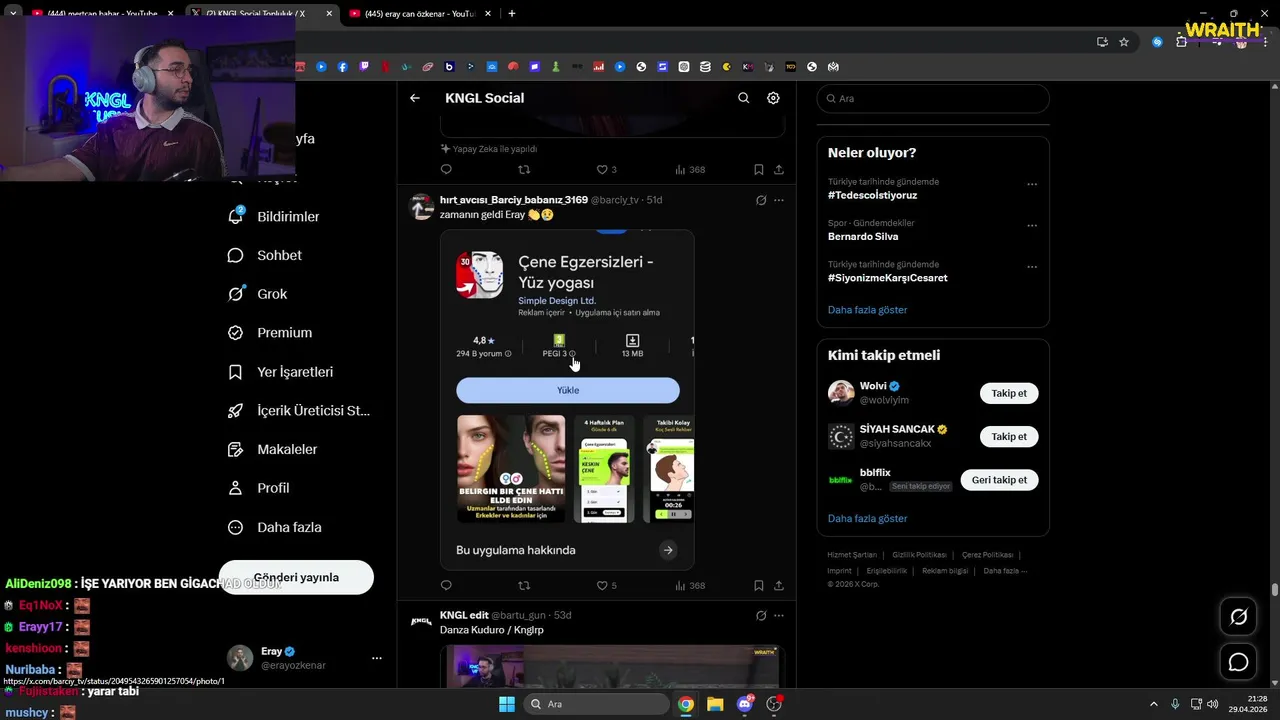This screenshot has height=720, width=1280.
Task: Open the Sohbet chat icon in sidebar
Action: pyautogui.click(x=236, y=255)
